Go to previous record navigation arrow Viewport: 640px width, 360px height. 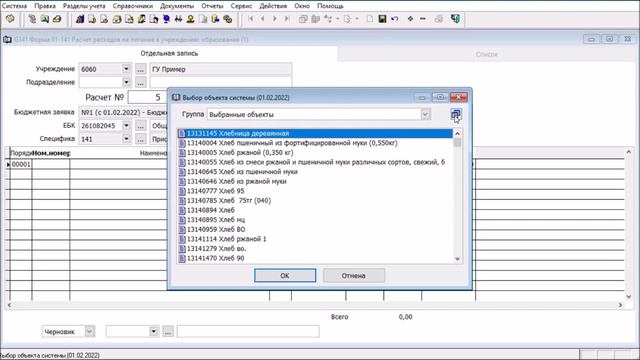[262, 19]
